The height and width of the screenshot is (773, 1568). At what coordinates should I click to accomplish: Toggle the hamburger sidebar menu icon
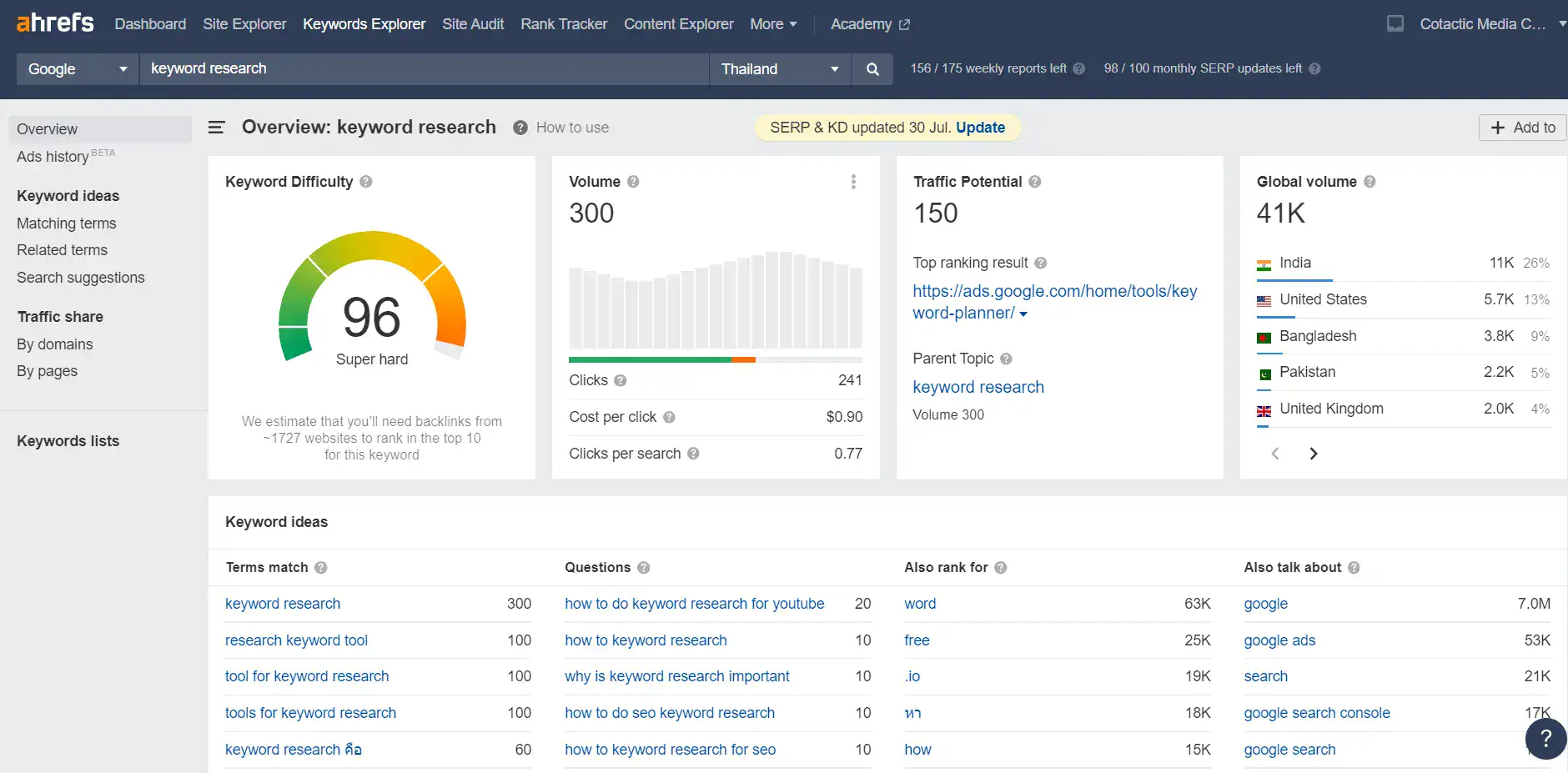217,128
